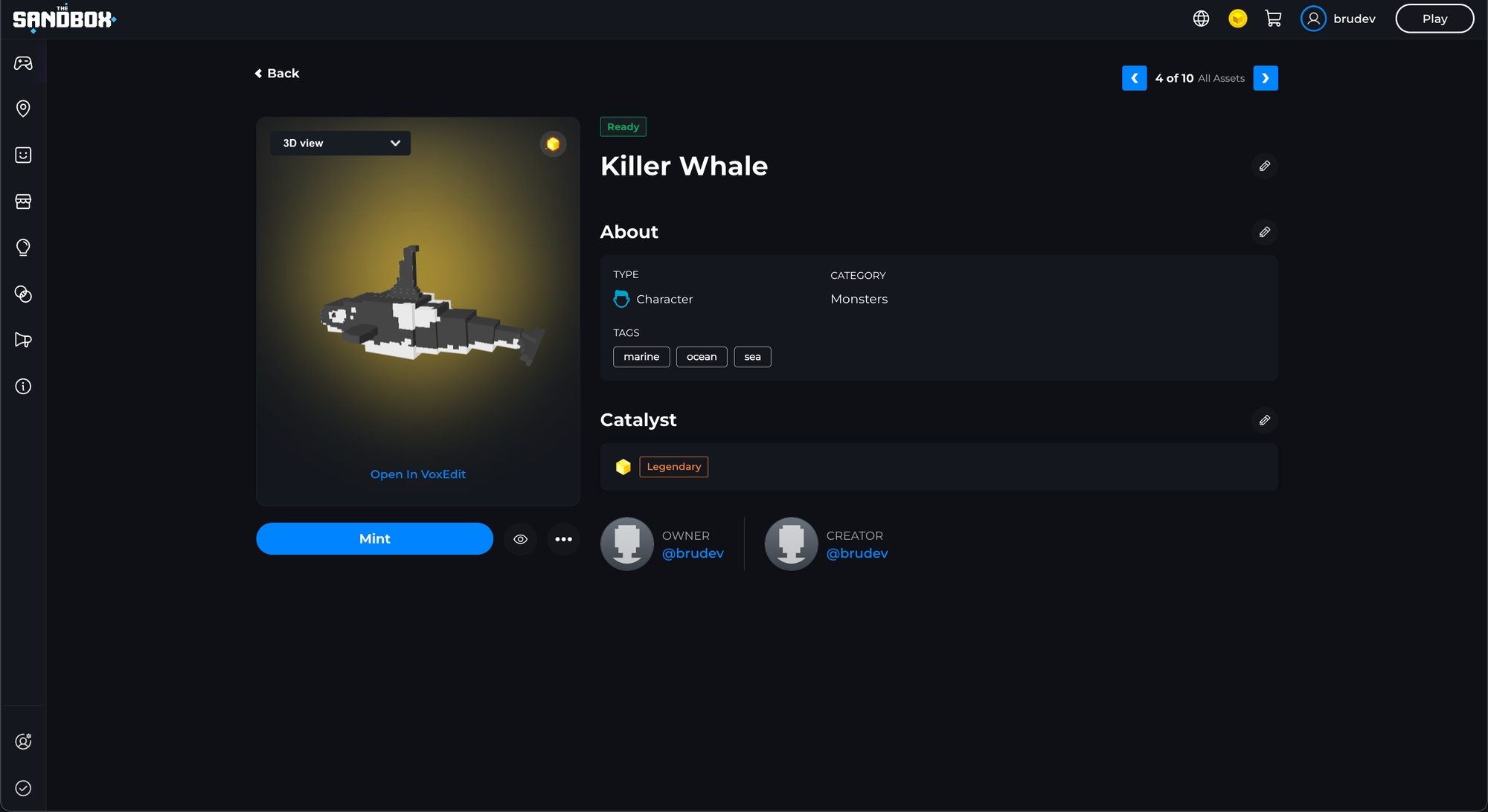The width and height of the screenshot is (1488, 812).
Task: Click the ocean tag
Action: tap(701, 357)
